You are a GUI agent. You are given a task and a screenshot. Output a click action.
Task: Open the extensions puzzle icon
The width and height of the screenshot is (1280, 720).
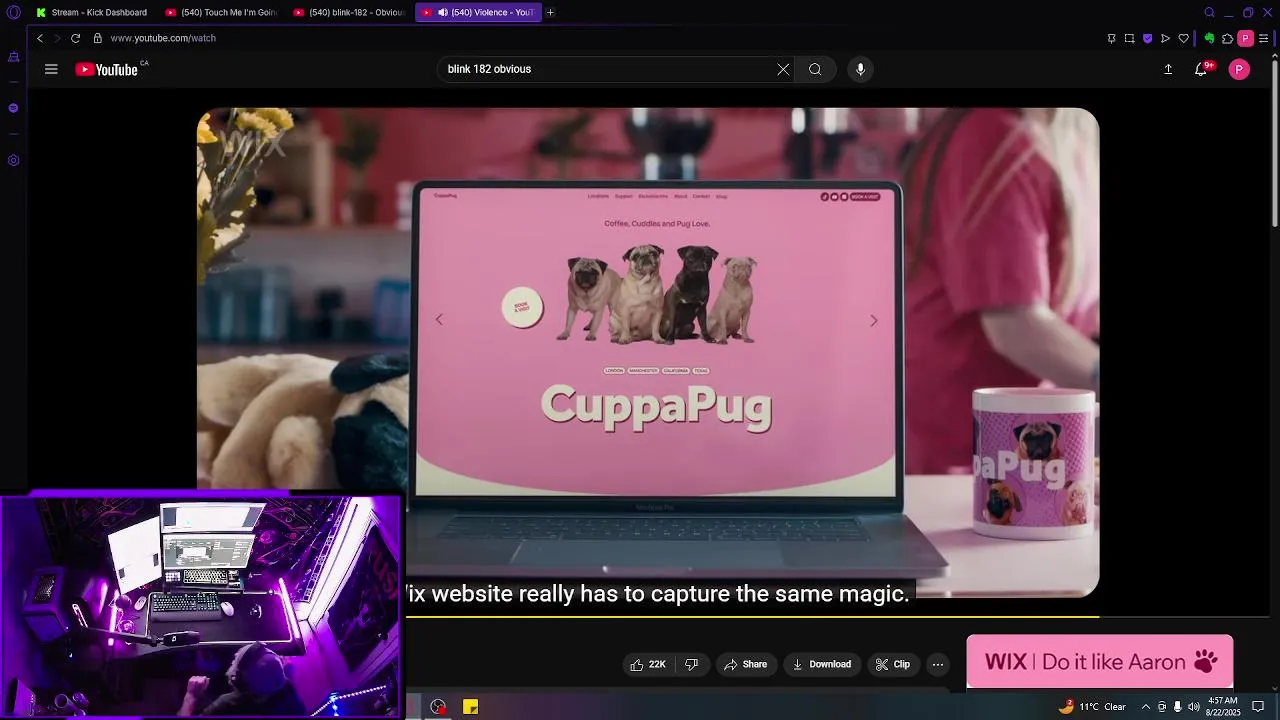pyautogui.click(x=1227, y=38)
